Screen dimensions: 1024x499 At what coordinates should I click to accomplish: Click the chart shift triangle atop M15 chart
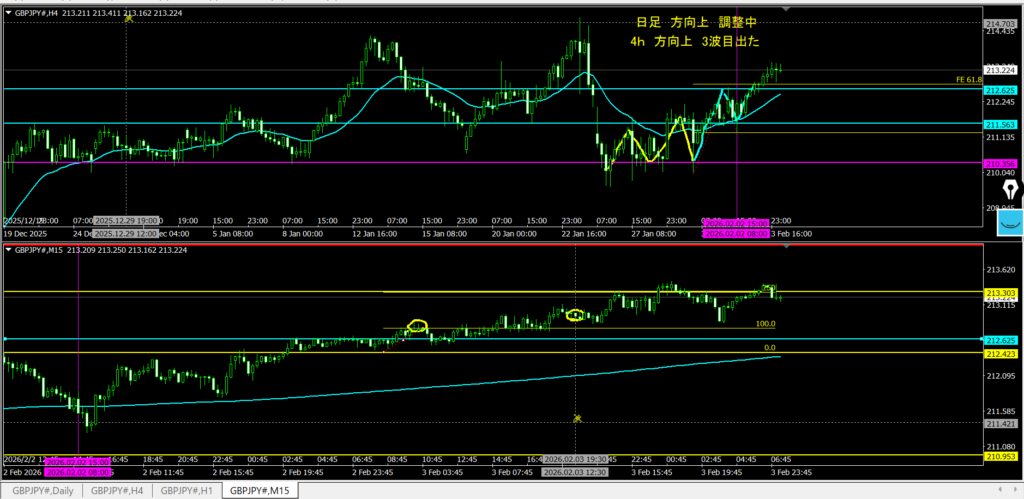(x=785, y=247)
